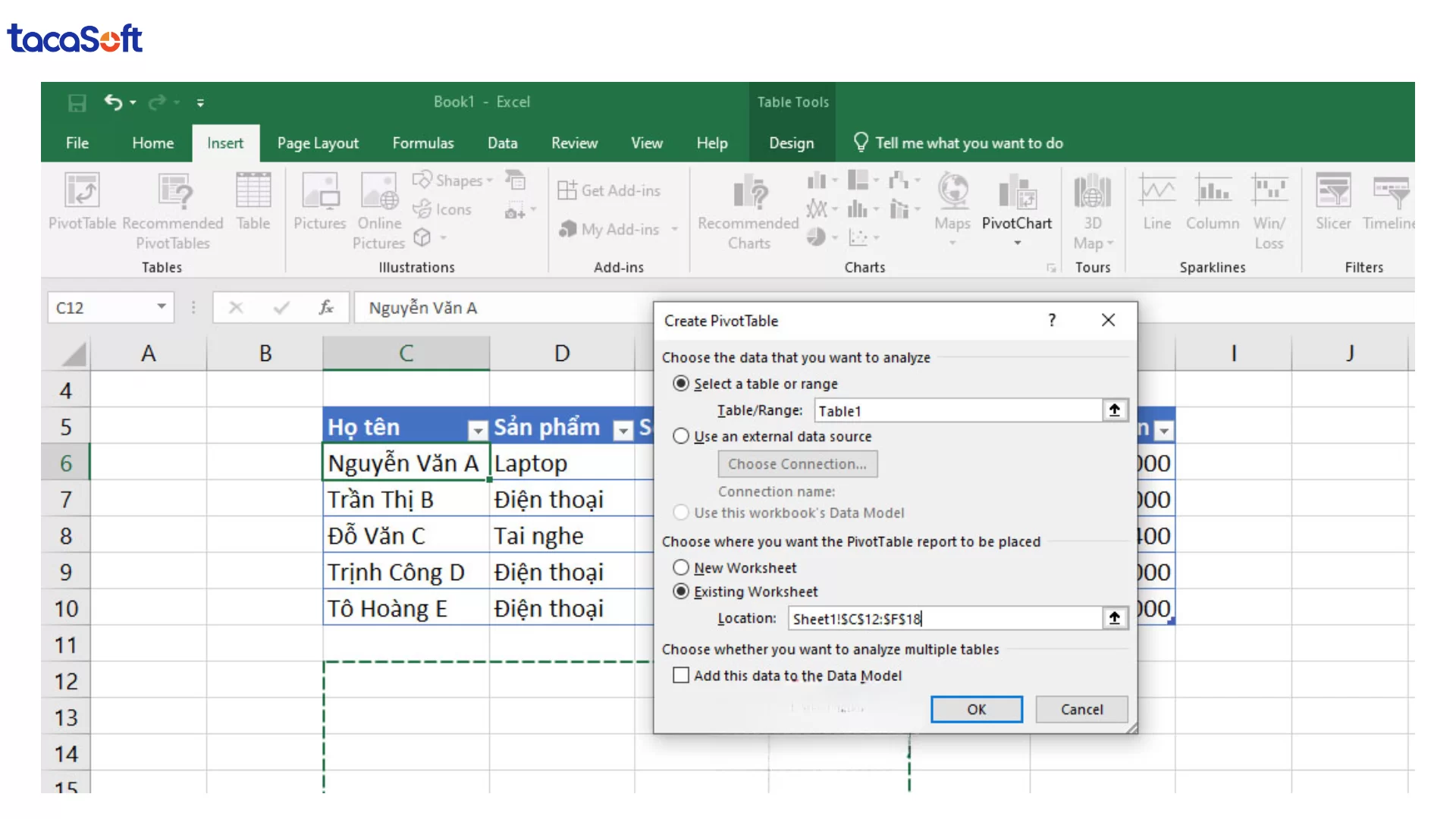1456x819 pixels.
Task: Open the Table Tools Design tab
Action: click(791, 143)
